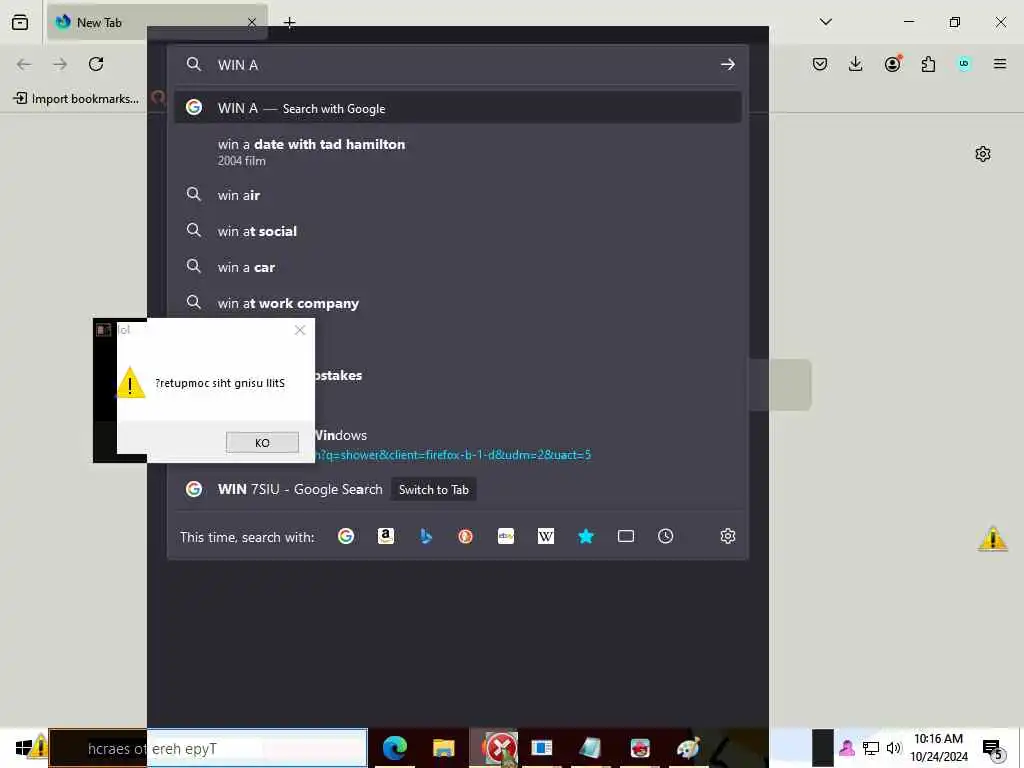The width and height of the screenshot is (1024, 768).
Task: Open the Angry Birds taskbar icon
Action: [x=640, y=748]
